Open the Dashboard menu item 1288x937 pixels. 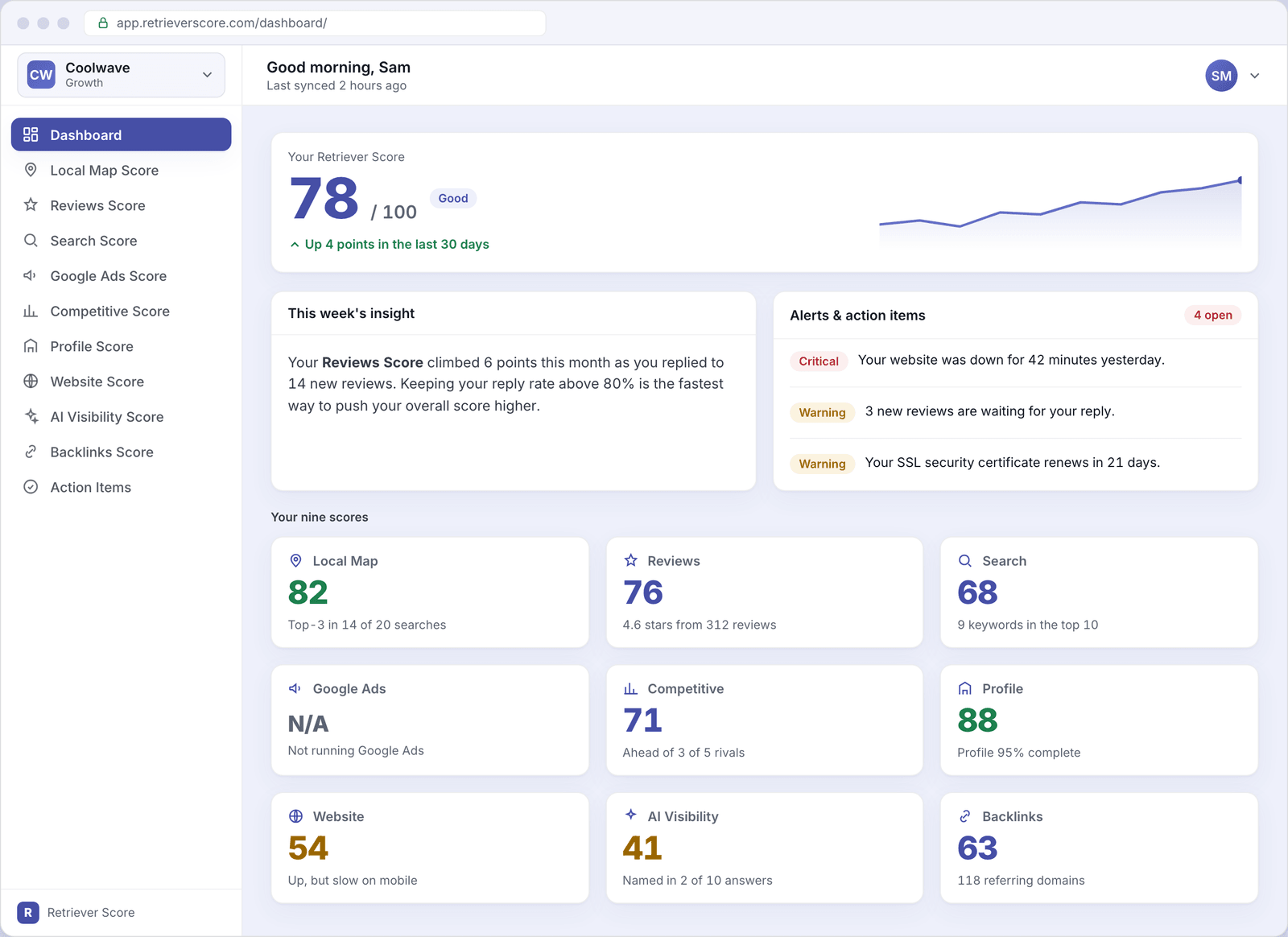121,134
